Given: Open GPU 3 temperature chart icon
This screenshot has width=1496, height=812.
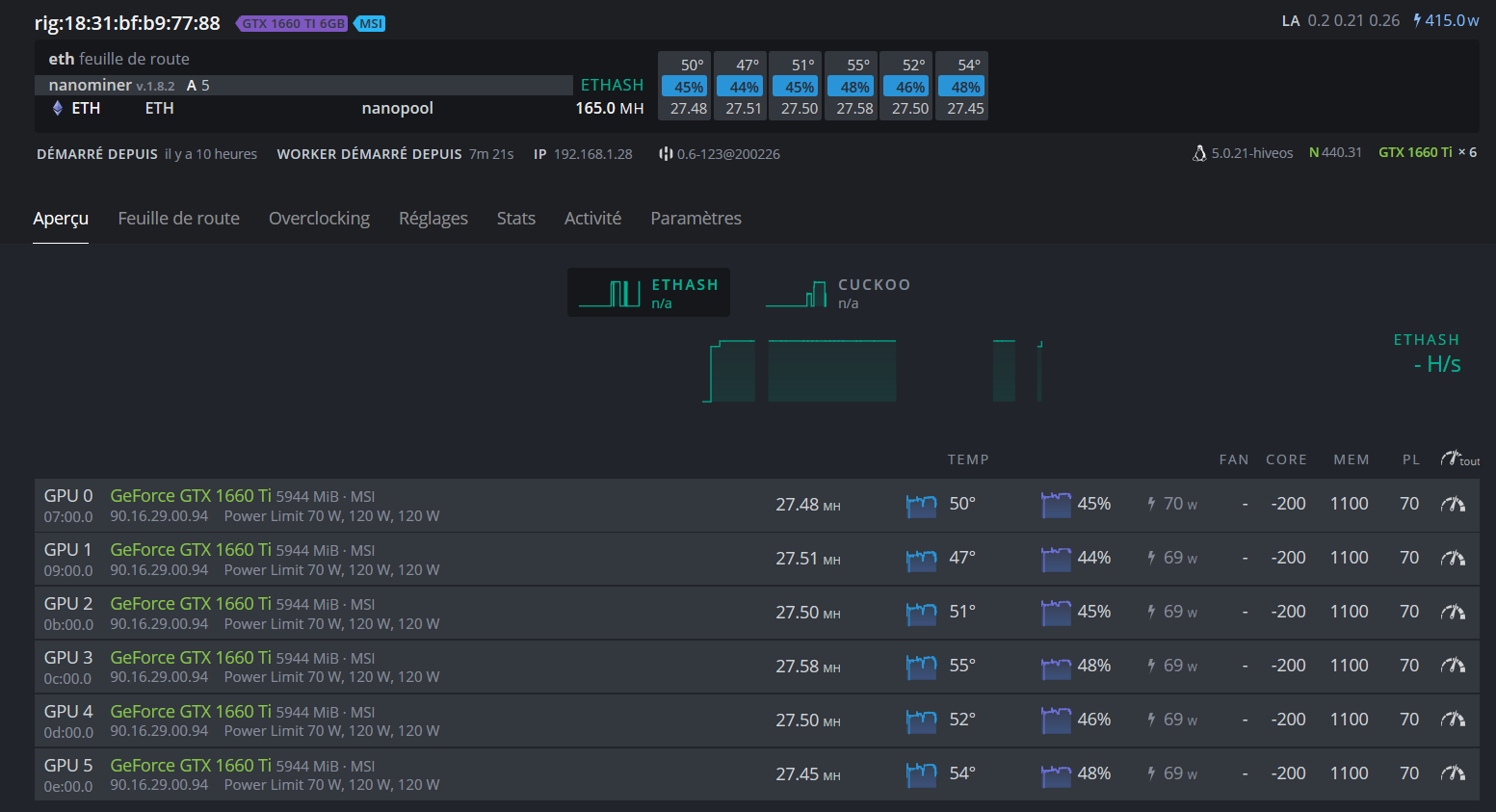Looking at the screenshot, I should (922, 667).
